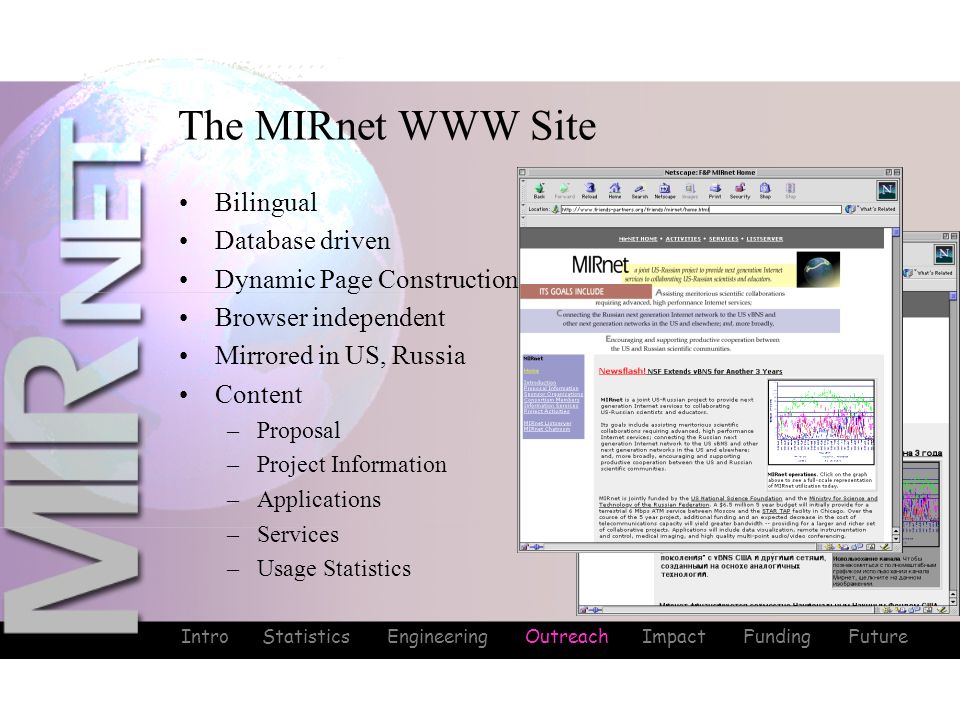Click the Netscape N logo in front window
This screenshot has width=960, height=720.
click(887, 190)
